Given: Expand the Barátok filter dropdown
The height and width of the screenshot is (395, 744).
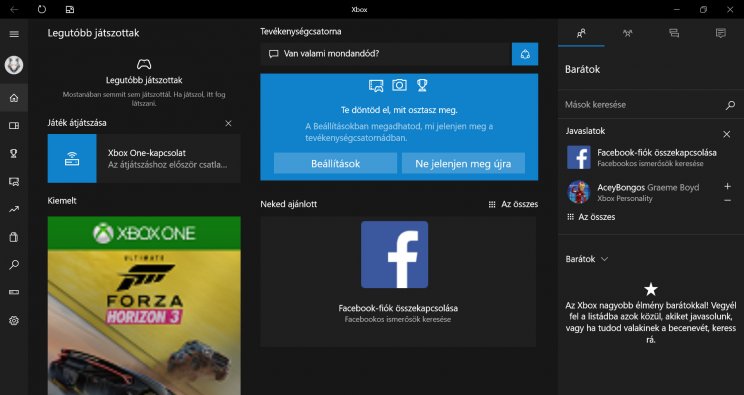Looking at the screenshot, I should (x=586, y=259).
